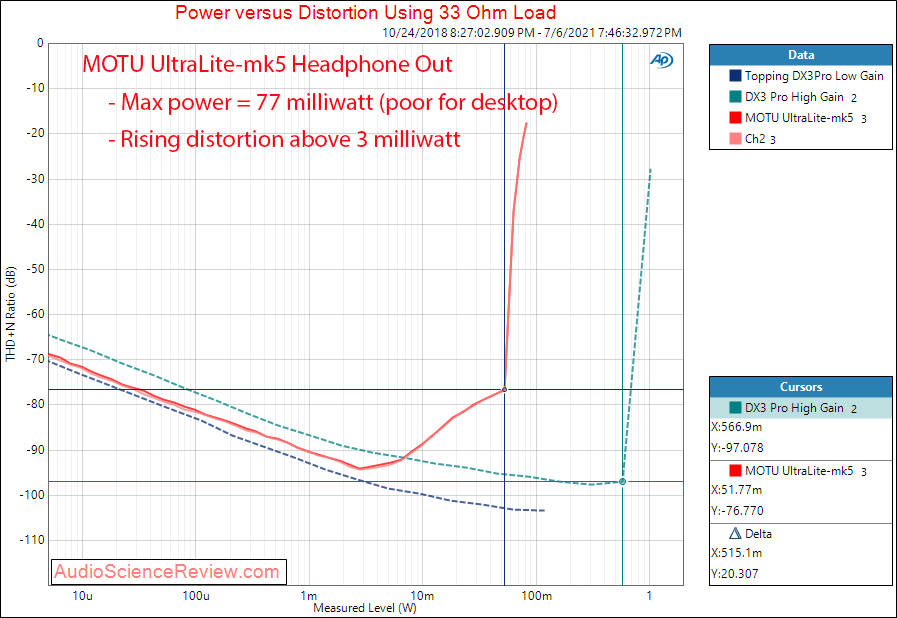Image resolution: width=897 pixels, height=618 pixels.
Task: Click the '100m' x-axis tick label
Action: coord(537,596)
